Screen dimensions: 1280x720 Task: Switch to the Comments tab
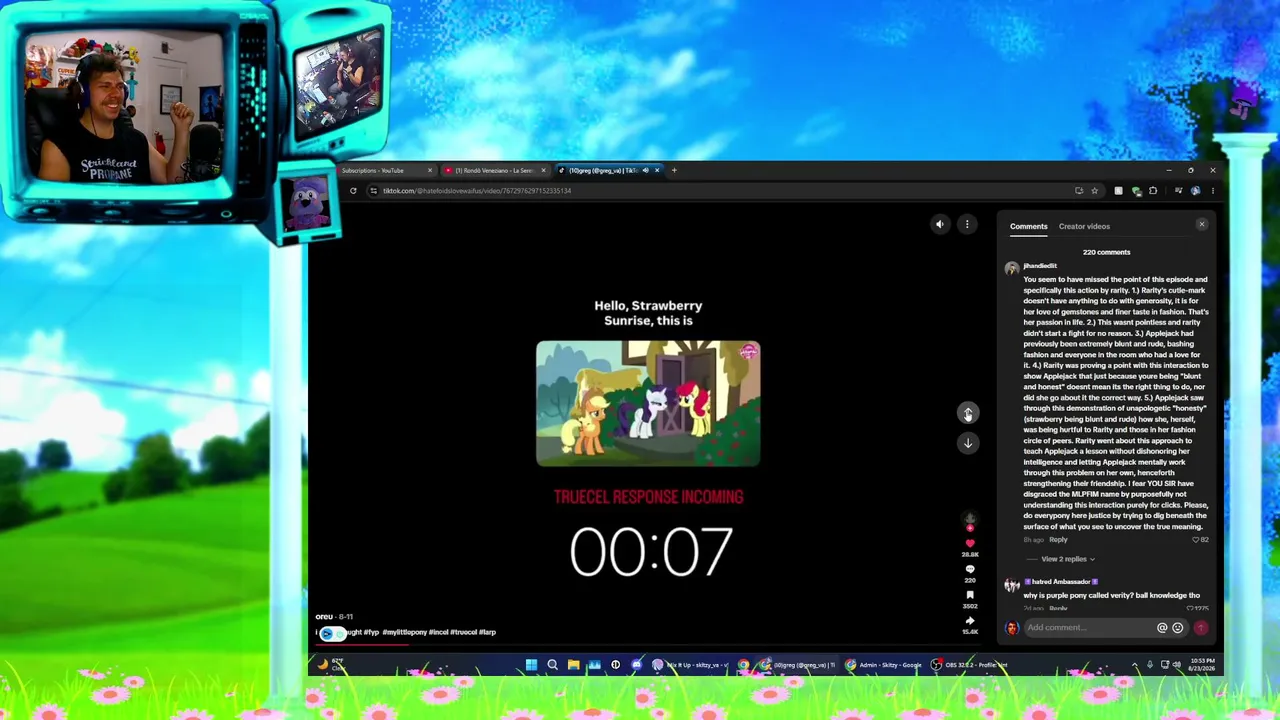click(1028, 226)
